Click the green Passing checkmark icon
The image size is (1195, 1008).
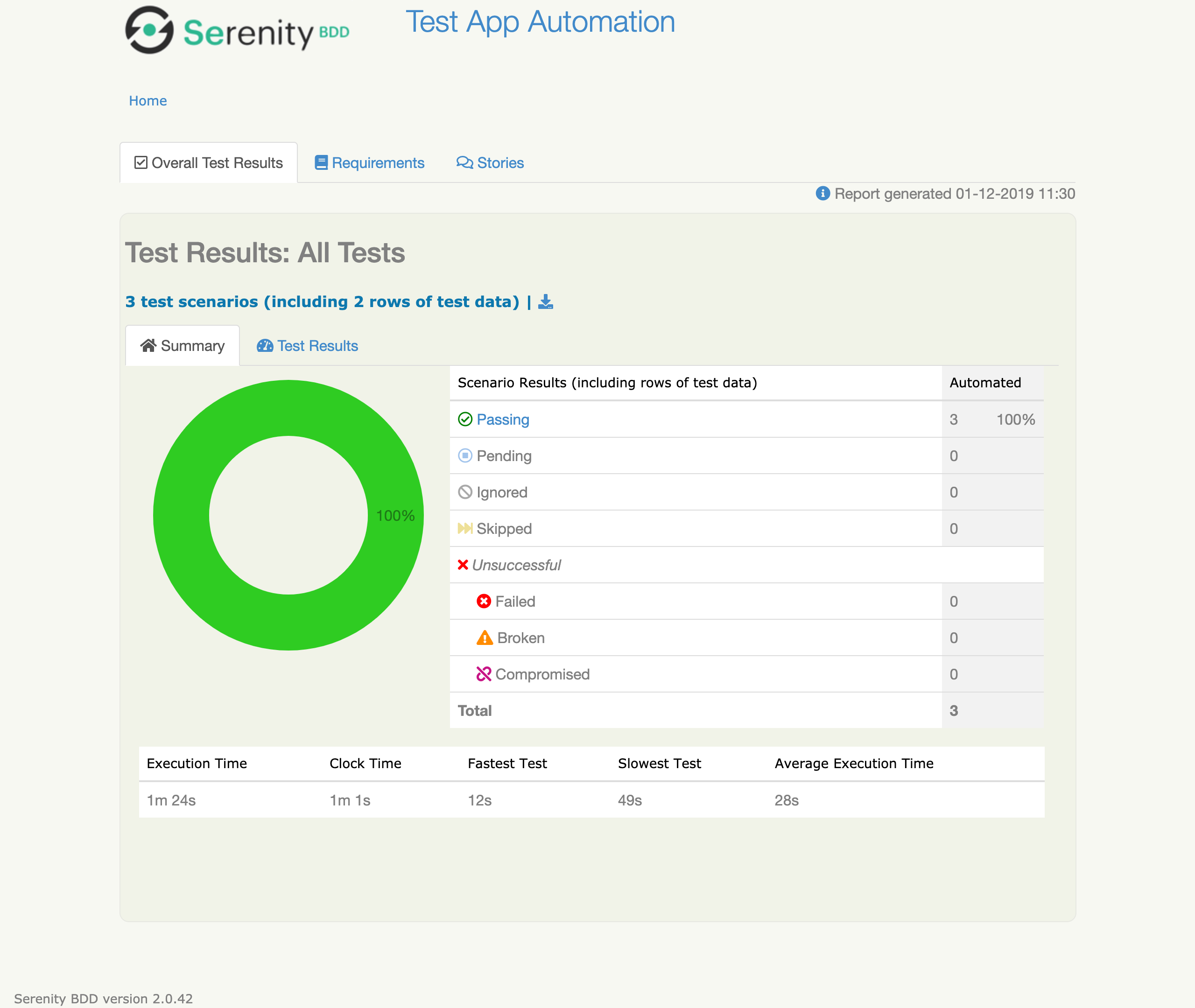[465, 420]
